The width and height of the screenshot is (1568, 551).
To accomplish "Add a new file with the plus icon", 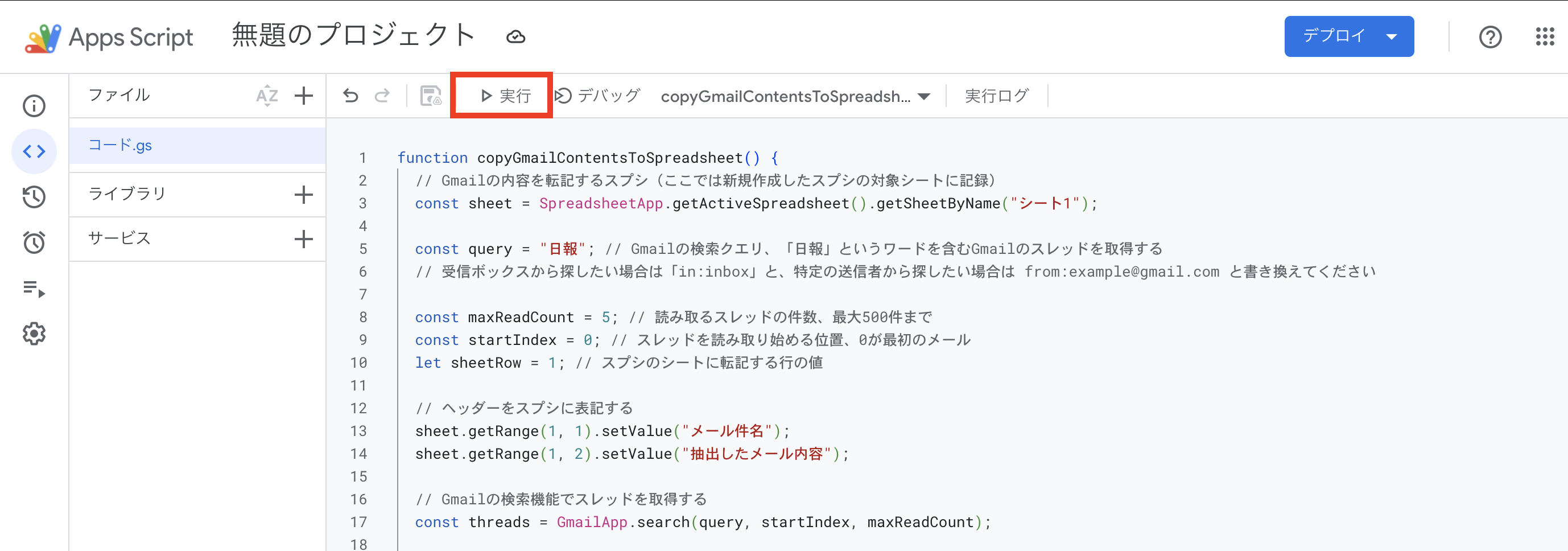I will pyautogui.click(x=303, y=96).
